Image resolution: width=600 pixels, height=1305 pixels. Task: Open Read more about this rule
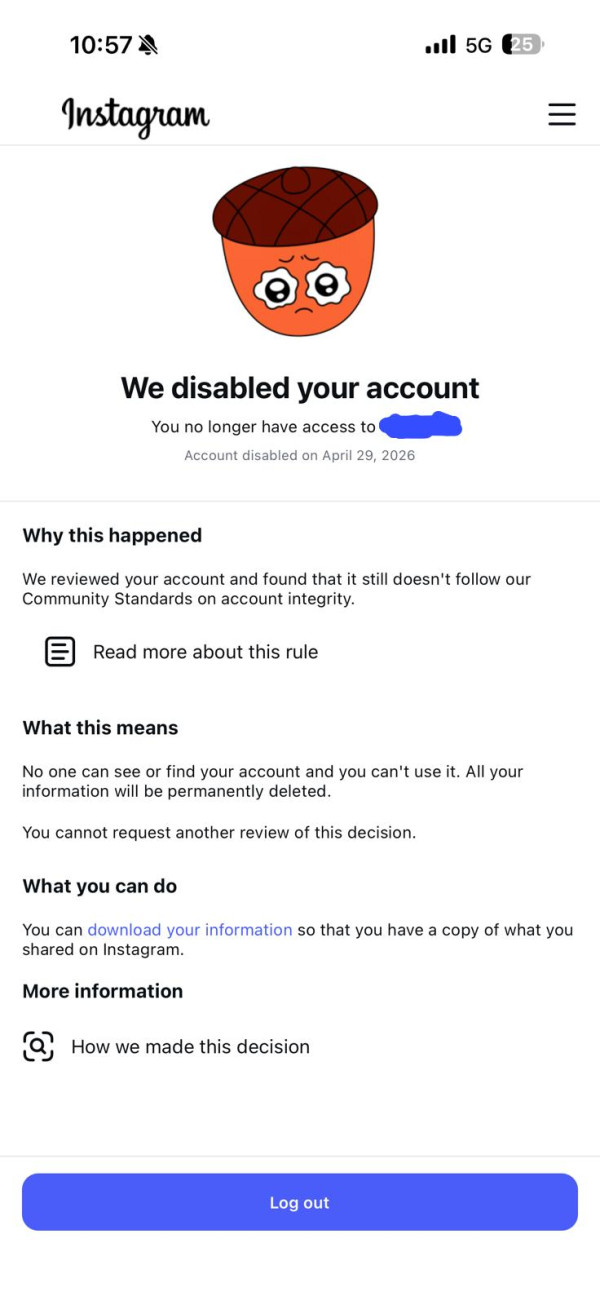(x=205, y=652)
